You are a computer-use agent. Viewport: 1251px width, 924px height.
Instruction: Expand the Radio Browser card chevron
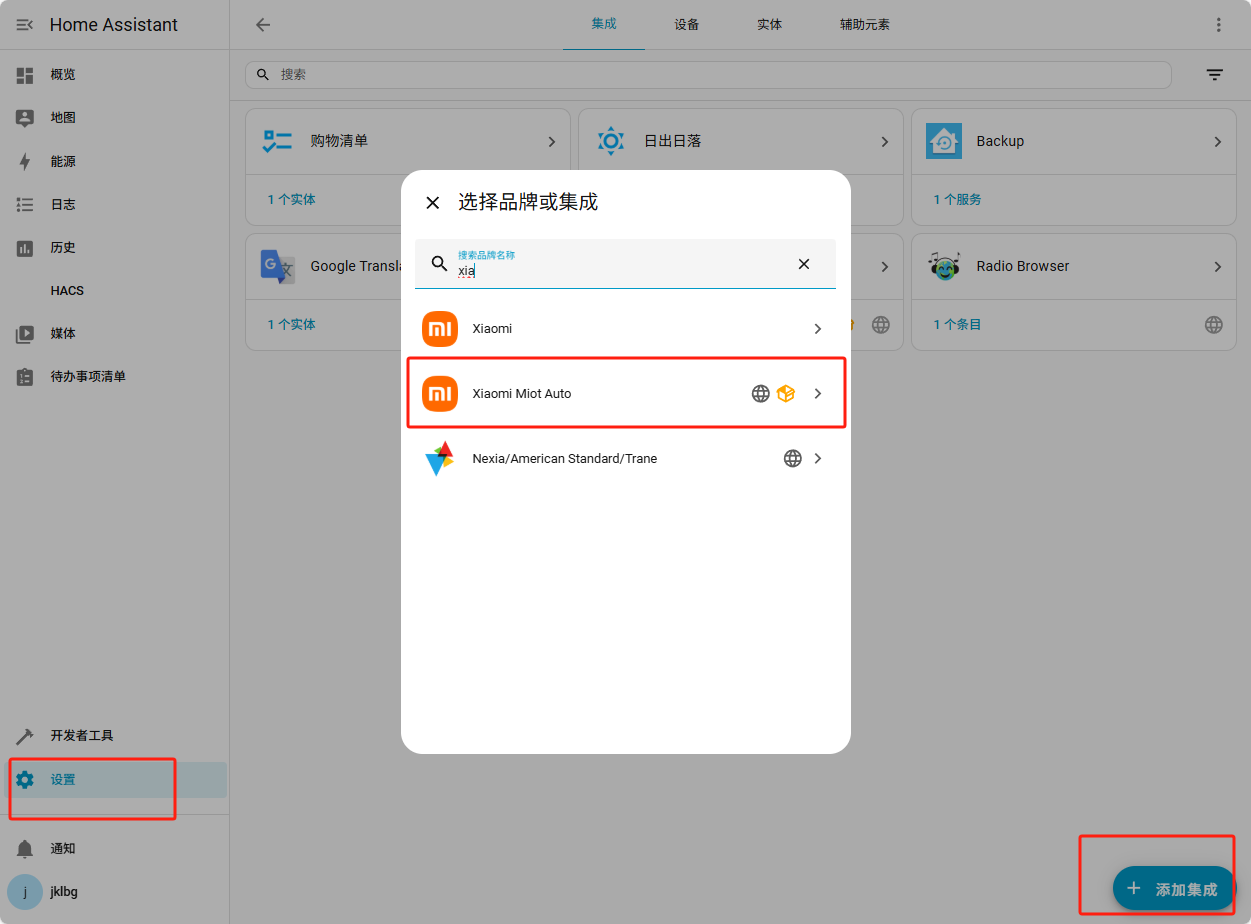click(x=1217, y=267)
